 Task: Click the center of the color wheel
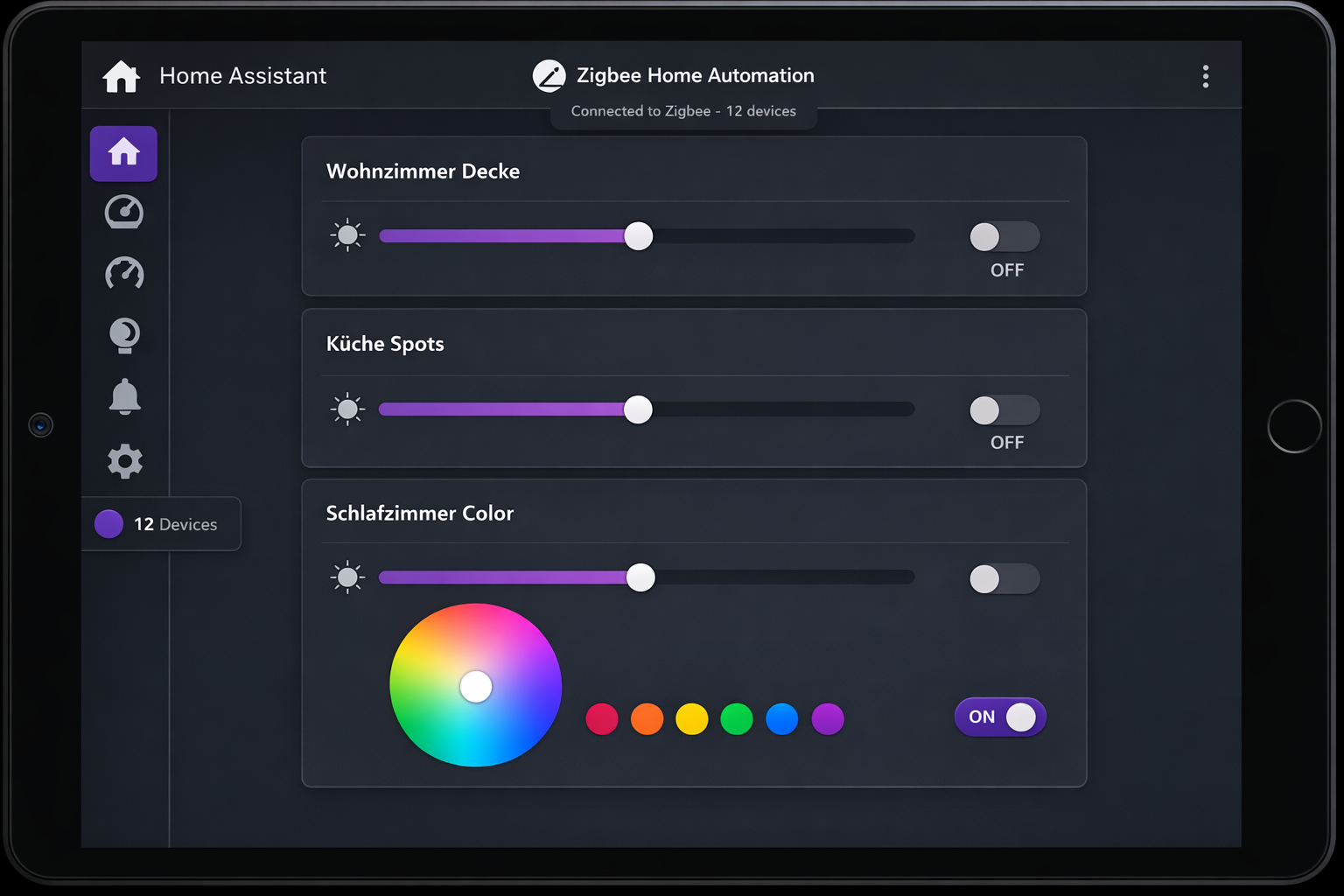pyautogui.click(x=475, y=686)
